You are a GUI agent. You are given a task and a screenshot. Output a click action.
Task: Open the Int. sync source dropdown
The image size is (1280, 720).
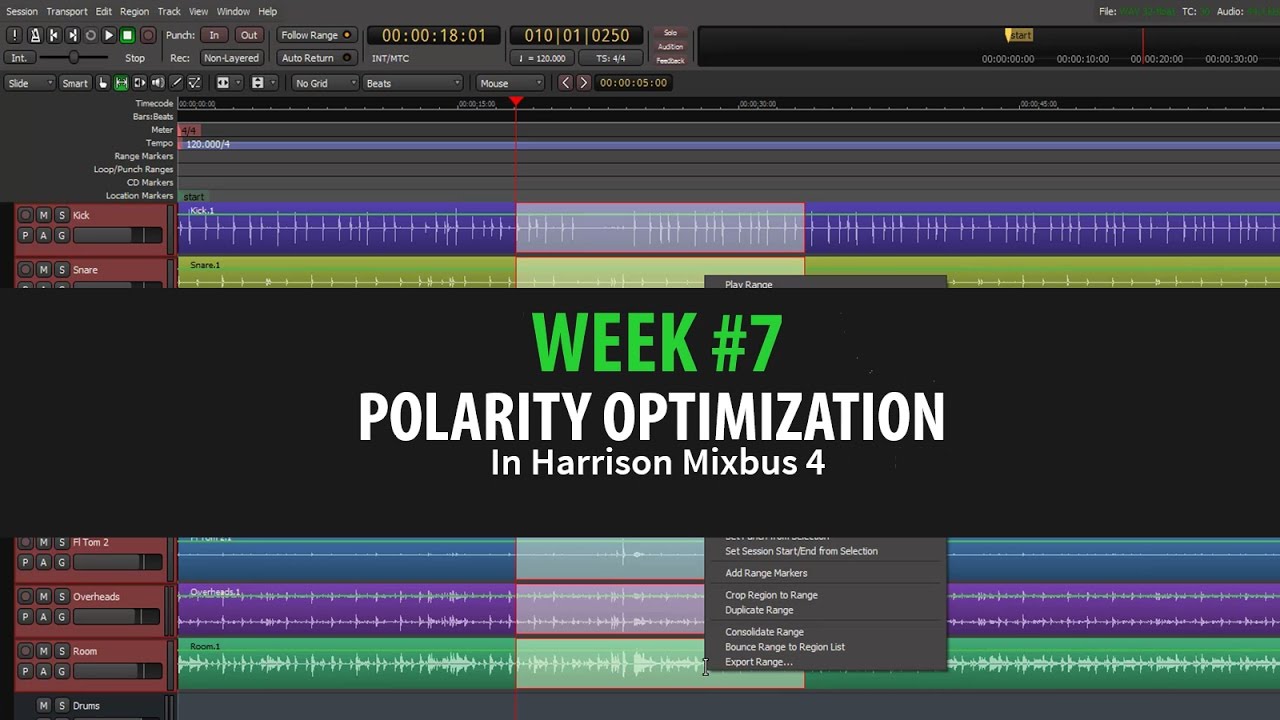(20, 58)
